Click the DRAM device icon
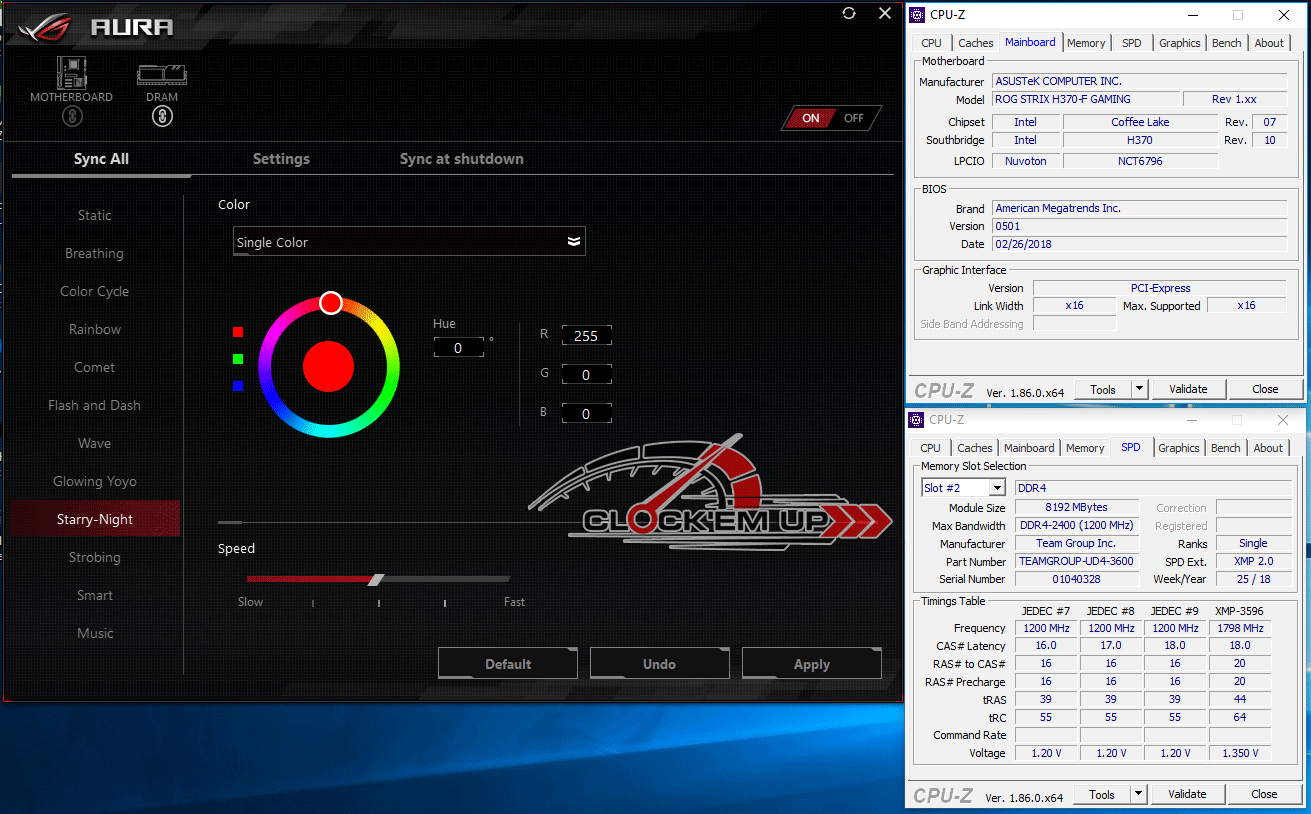Image resolution: width=1311 pixels, height=814 pixels. point(162,74)
